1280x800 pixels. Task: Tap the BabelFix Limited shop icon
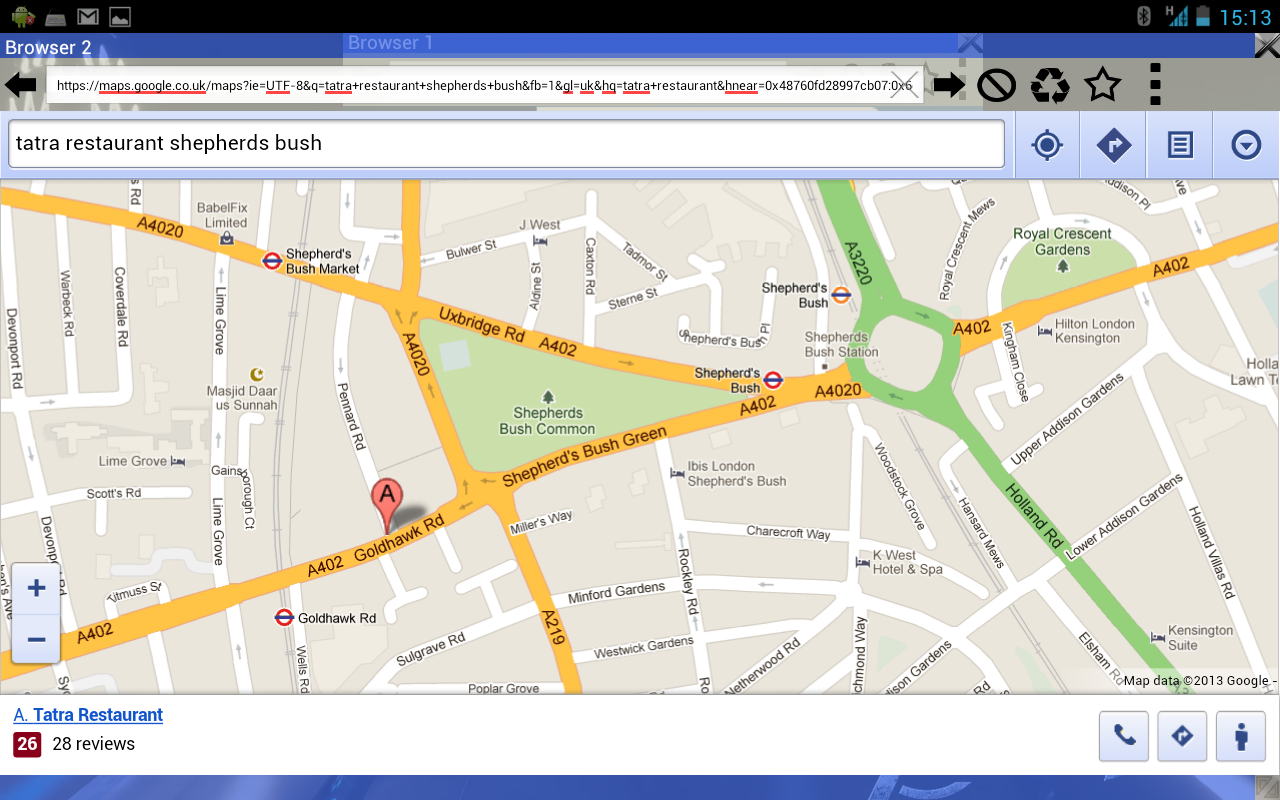[227, 238]
